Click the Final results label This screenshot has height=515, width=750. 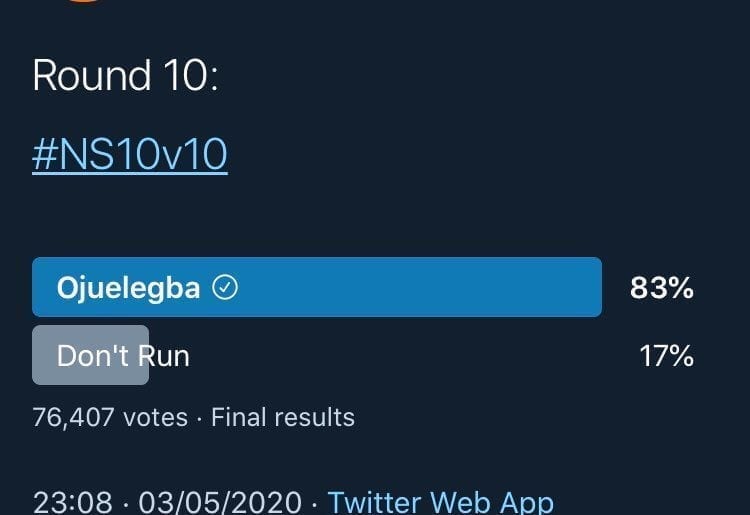283,417
